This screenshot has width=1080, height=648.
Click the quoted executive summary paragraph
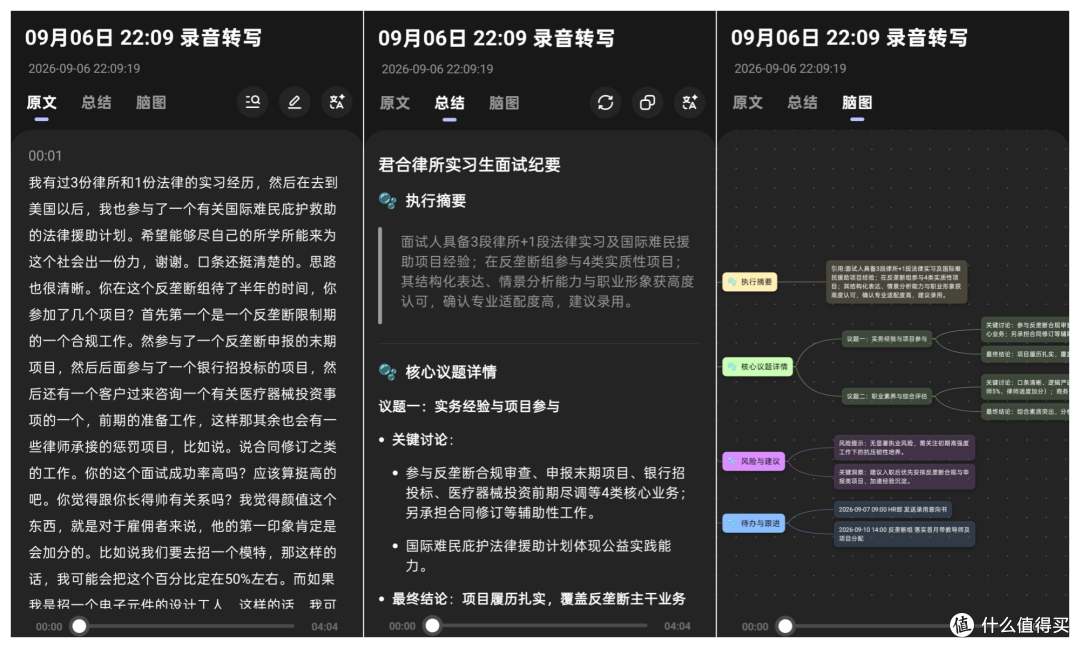tap(548, 271)
